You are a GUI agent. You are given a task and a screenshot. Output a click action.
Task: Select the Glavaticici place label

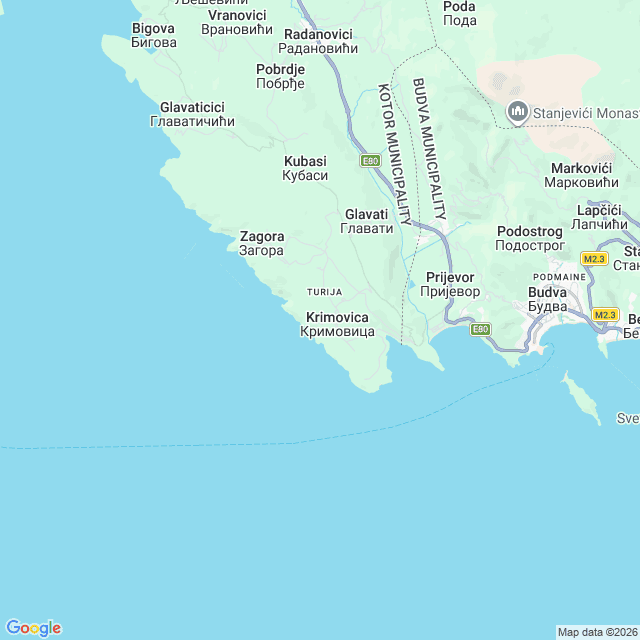pos(192,114)
